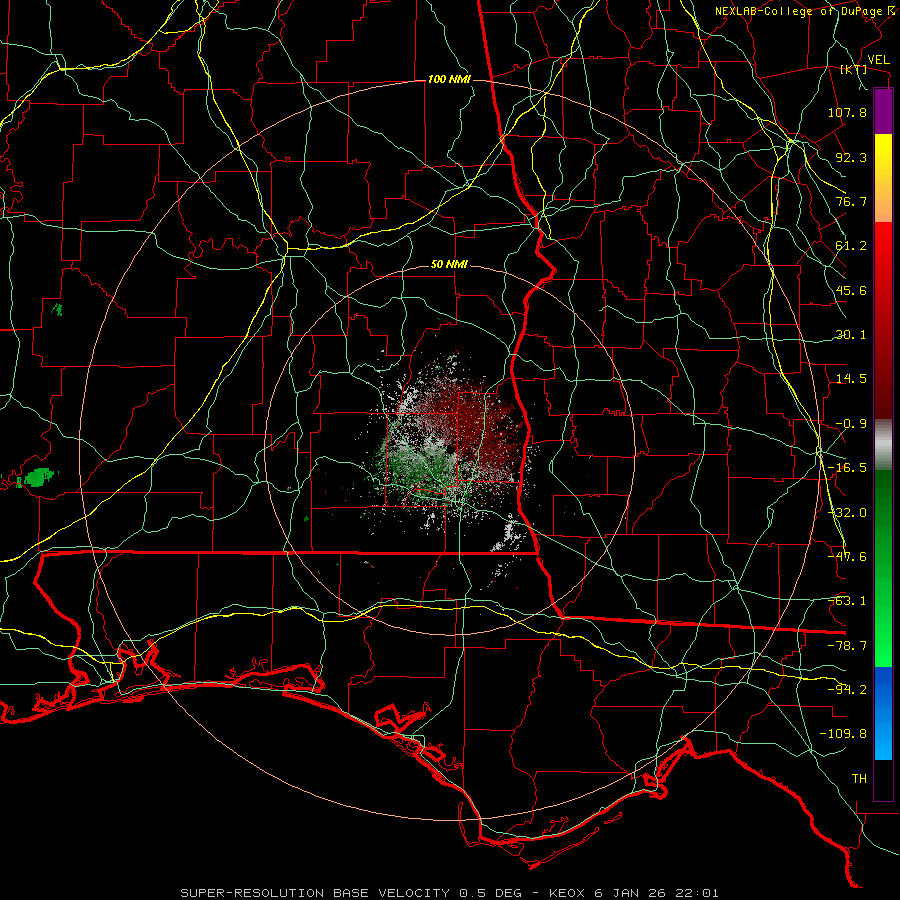This screenshot has width=900, height=900.
Task: Click the 76.7 velocity legend value
Action: click(851, 201)
